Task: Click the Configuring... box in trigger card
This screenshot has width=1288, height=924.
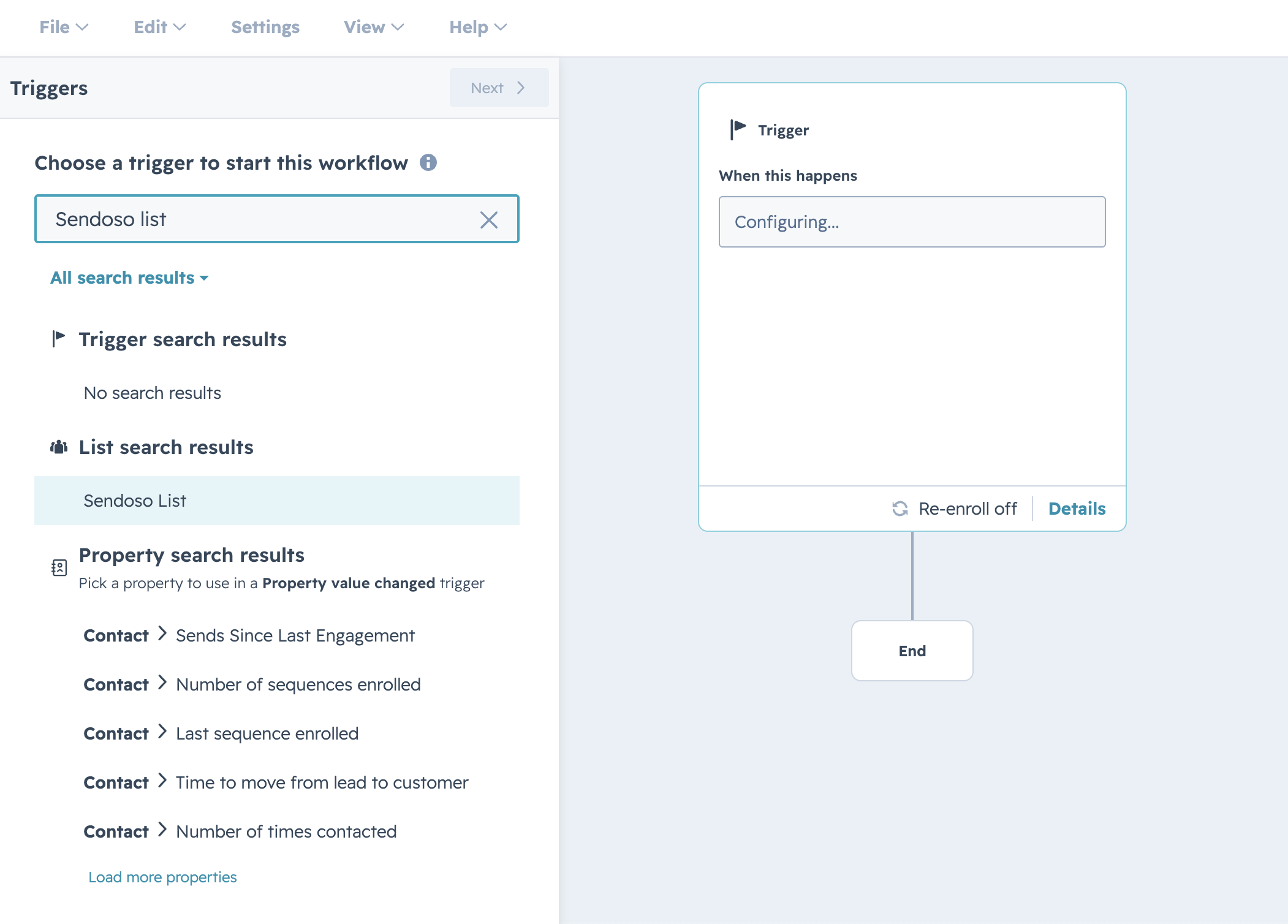Action: click(912, 222)
